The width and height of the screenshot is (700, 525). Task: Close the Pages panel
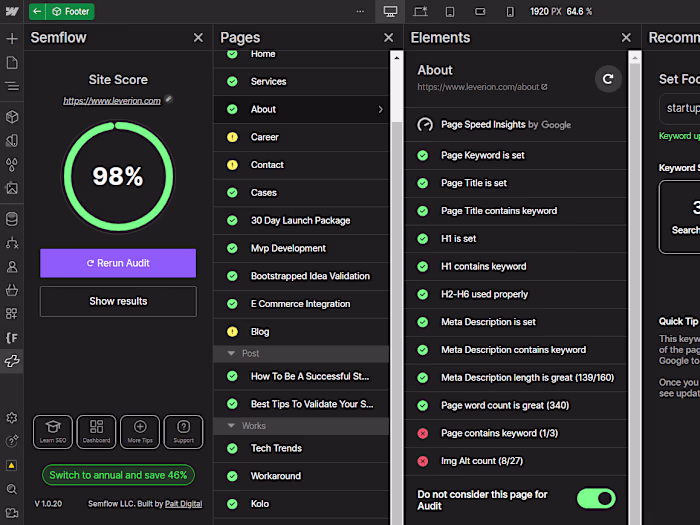388,38
